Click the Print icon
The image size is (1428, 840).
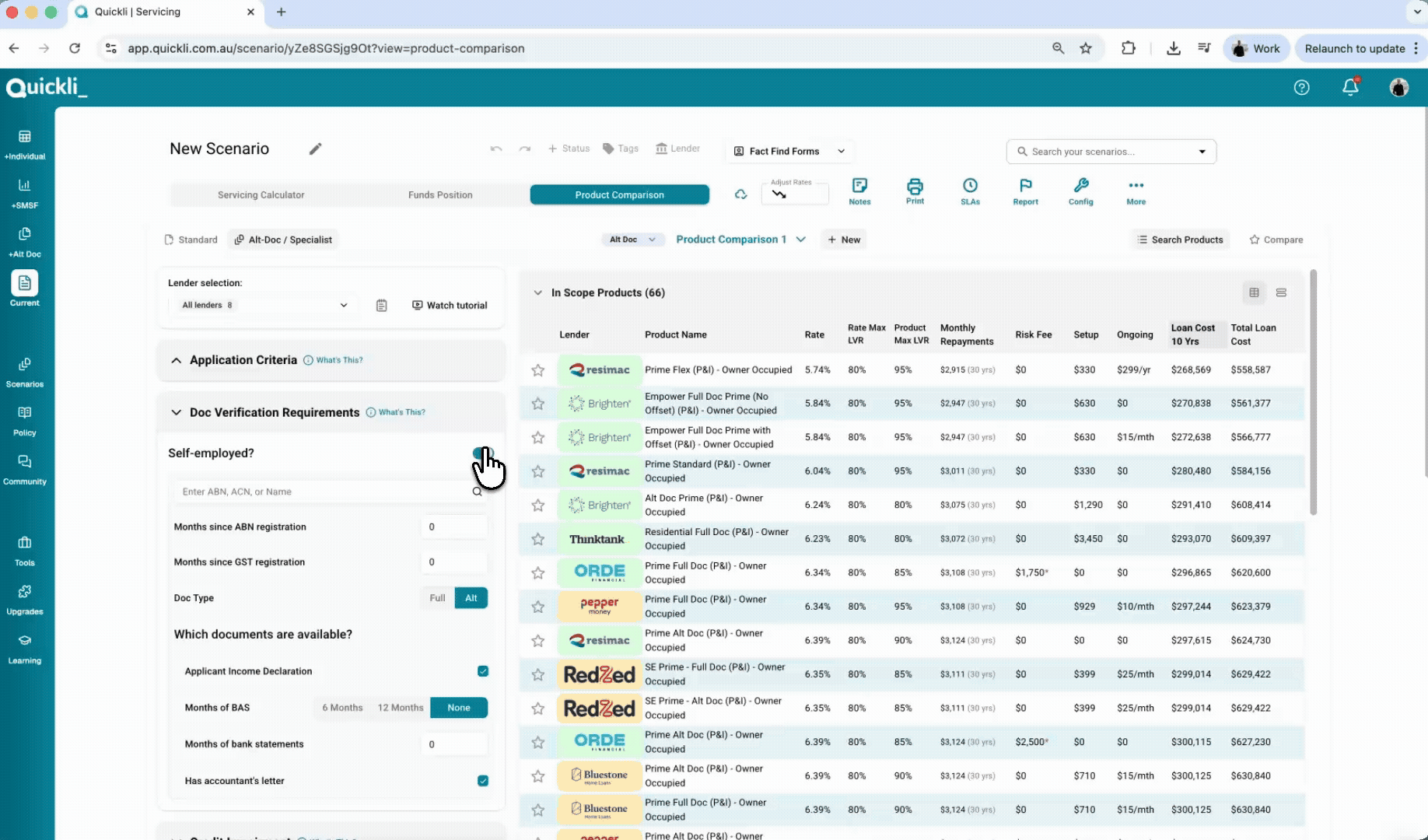click(915, 191)
